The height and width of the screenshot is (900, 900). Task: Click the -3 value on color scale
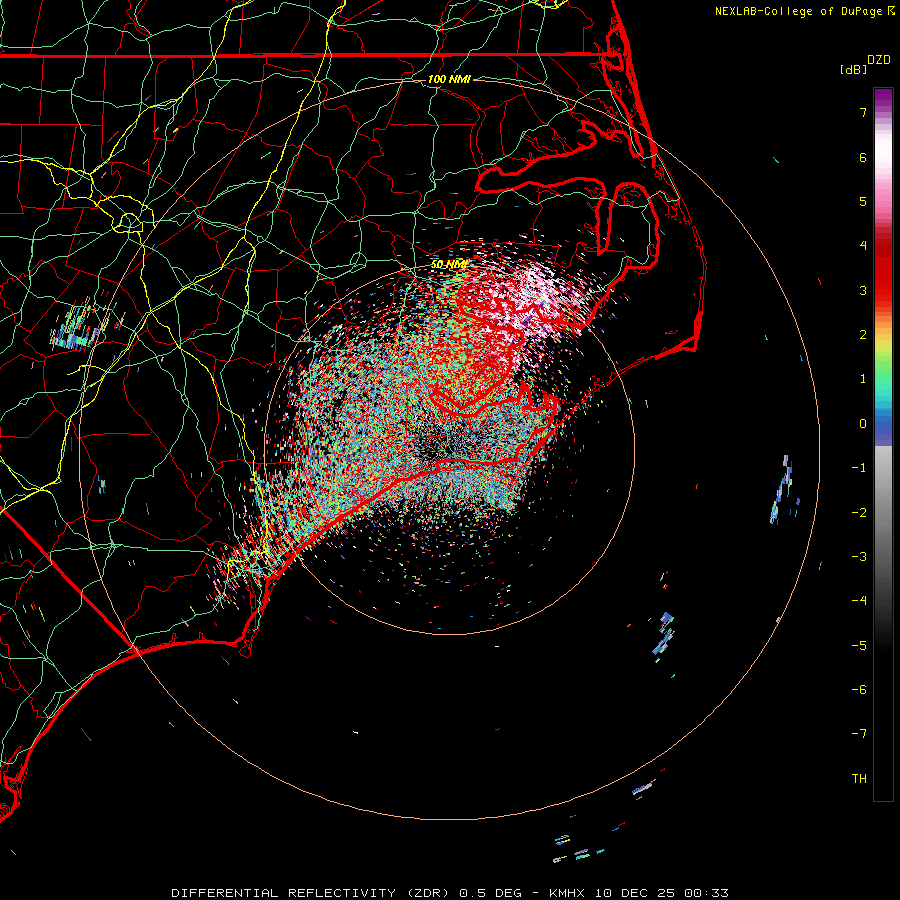tap(859, 557)
